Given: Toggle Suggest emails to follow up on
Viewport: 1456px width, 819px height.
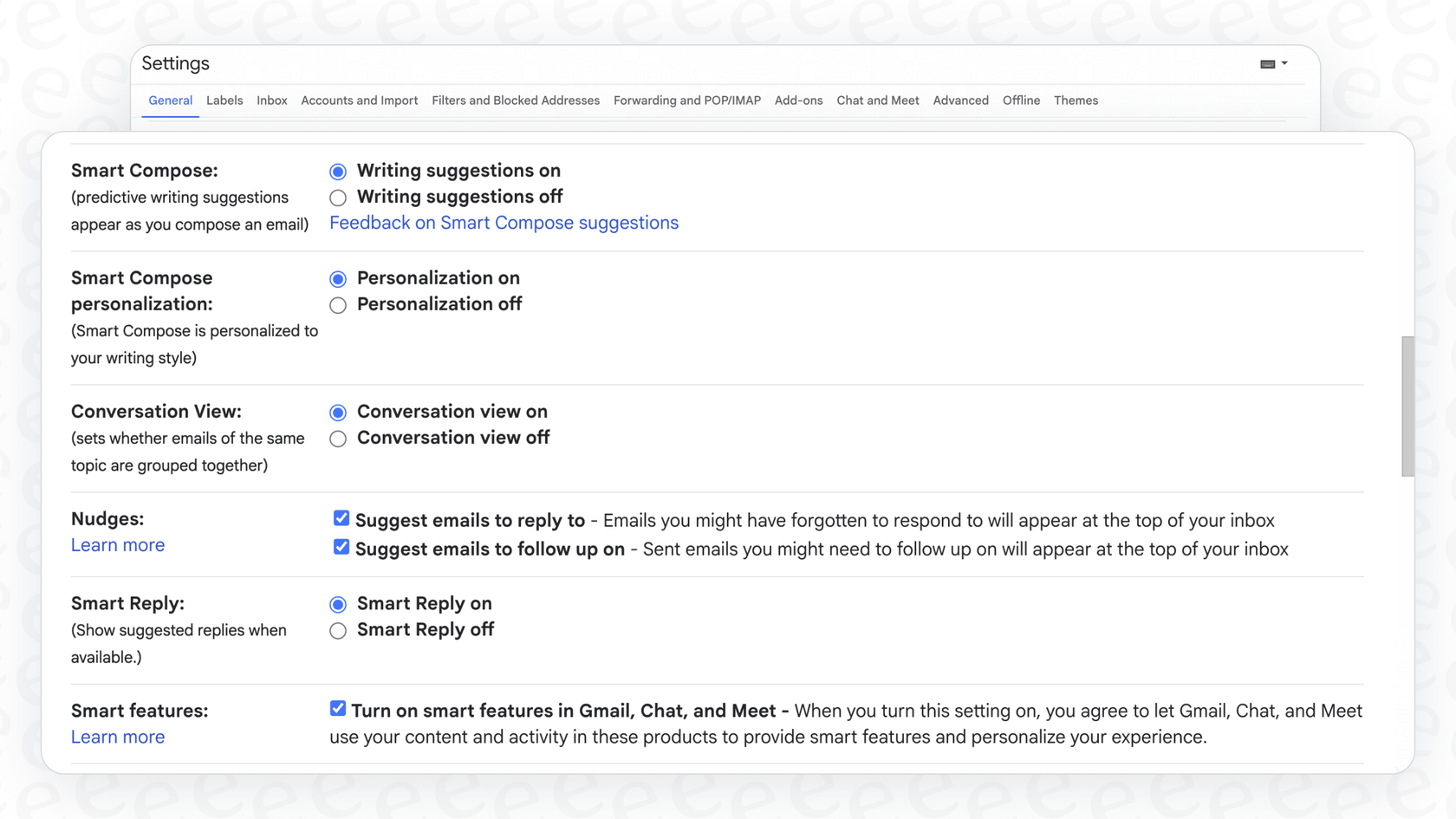Looking at the screenshot, I should (341, 546).
